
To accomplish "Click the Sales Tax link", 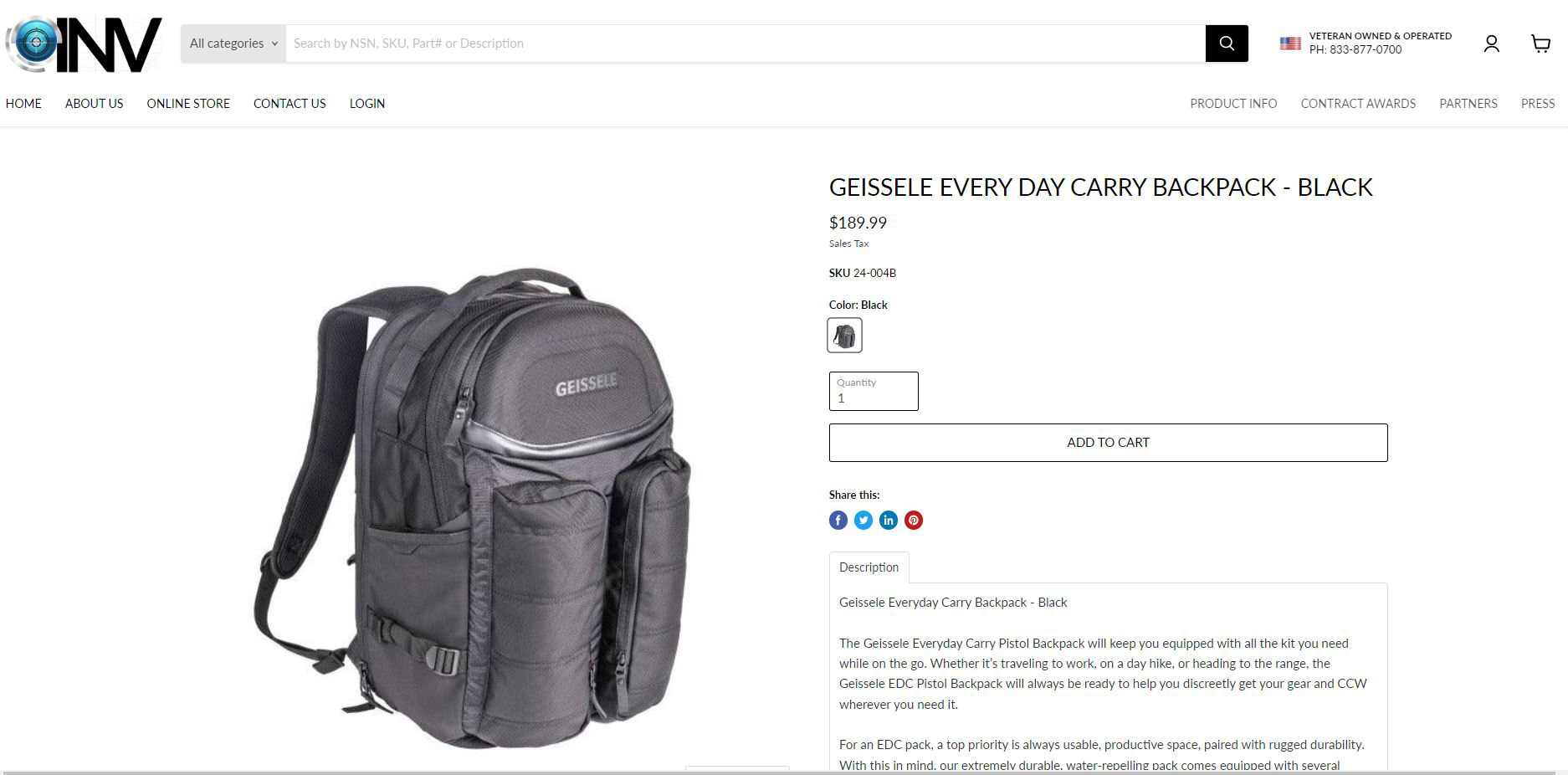I will point(848,244).
